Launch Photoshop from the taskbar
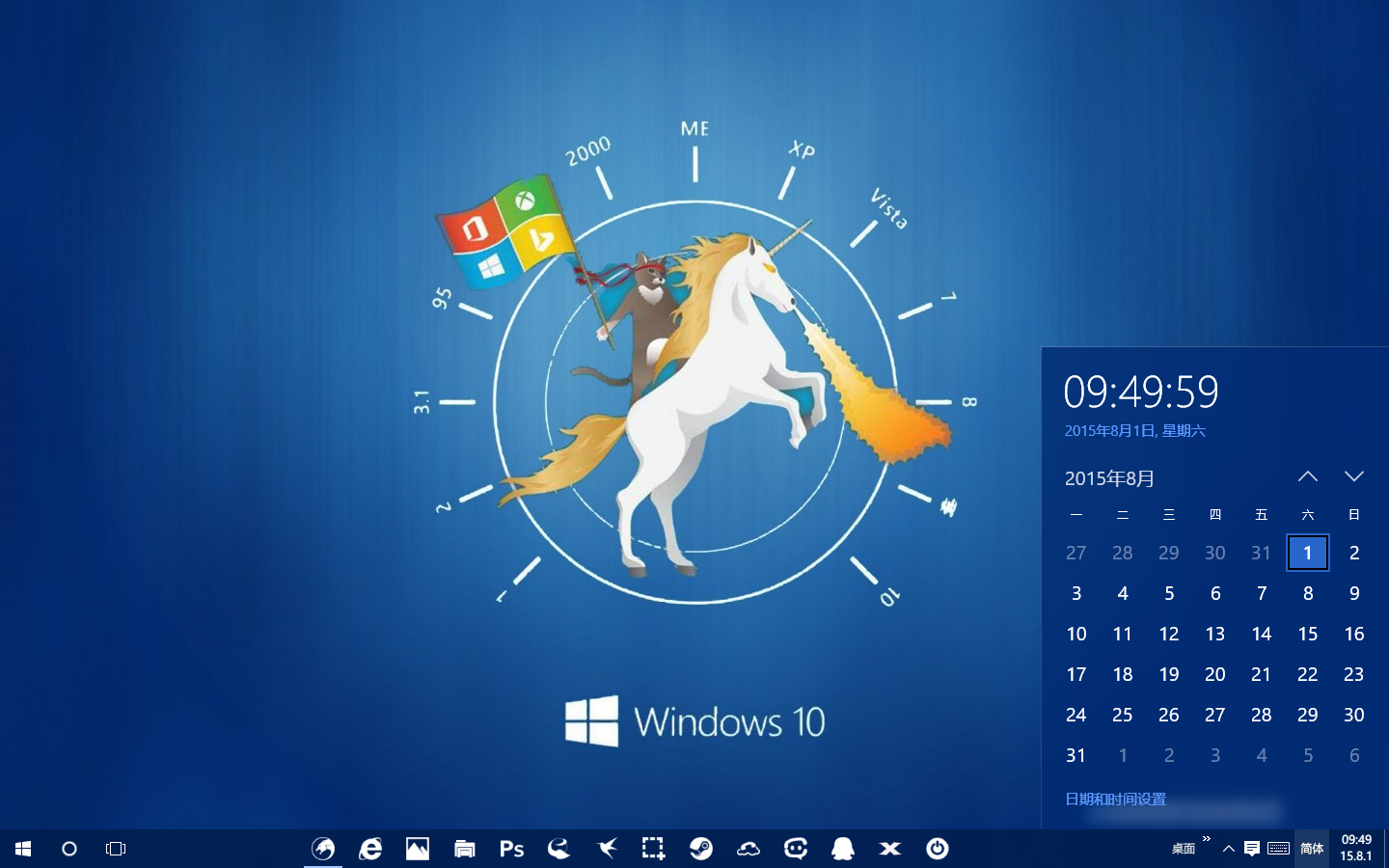The height and width of the screenshot is (868, 1389). tap(511, 849)
